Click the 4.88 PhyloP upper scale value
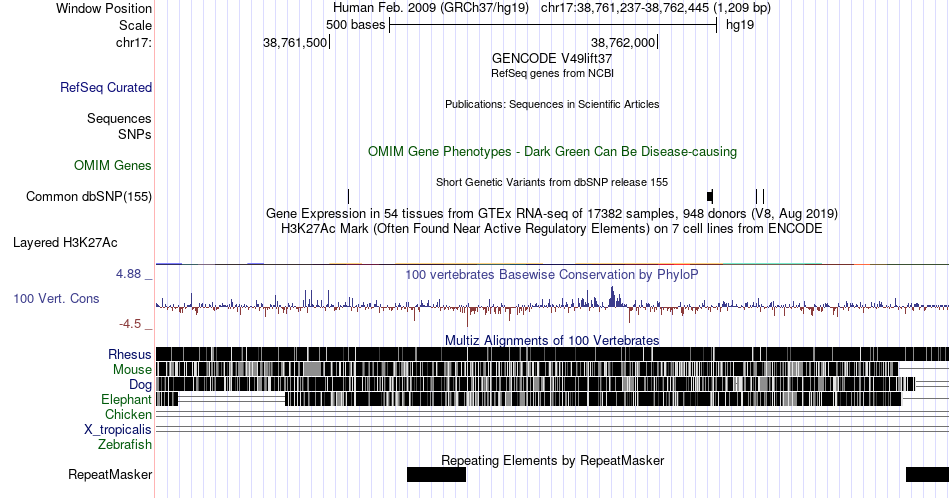Viewport: 950px width, 498px height. click(x=128, y=274)
